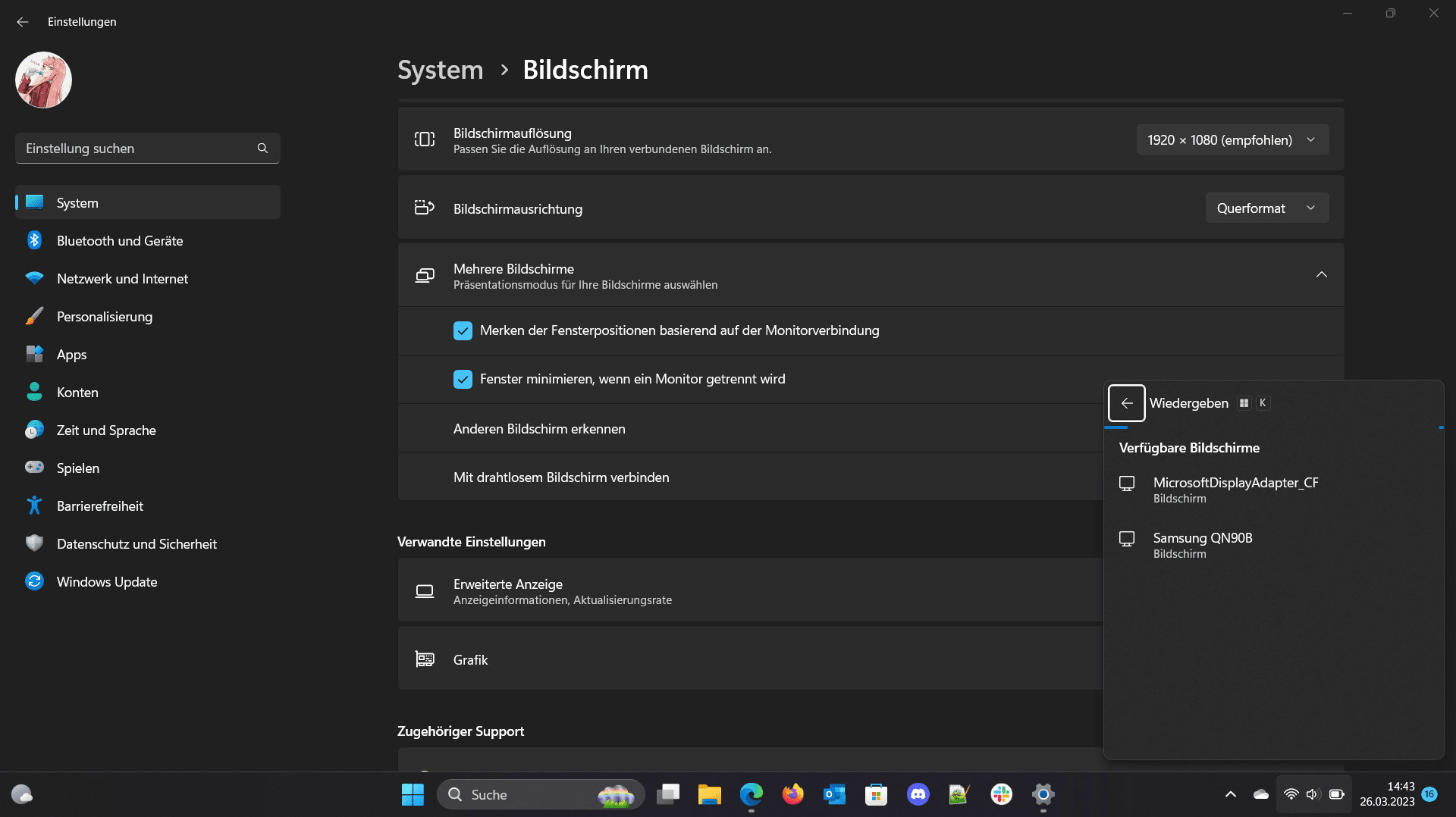Image resolution: width=1456 pixels, height=817 pixels.
Task: Click the back arrow in Wiedergeben panel
Action: coord(1126,403)
